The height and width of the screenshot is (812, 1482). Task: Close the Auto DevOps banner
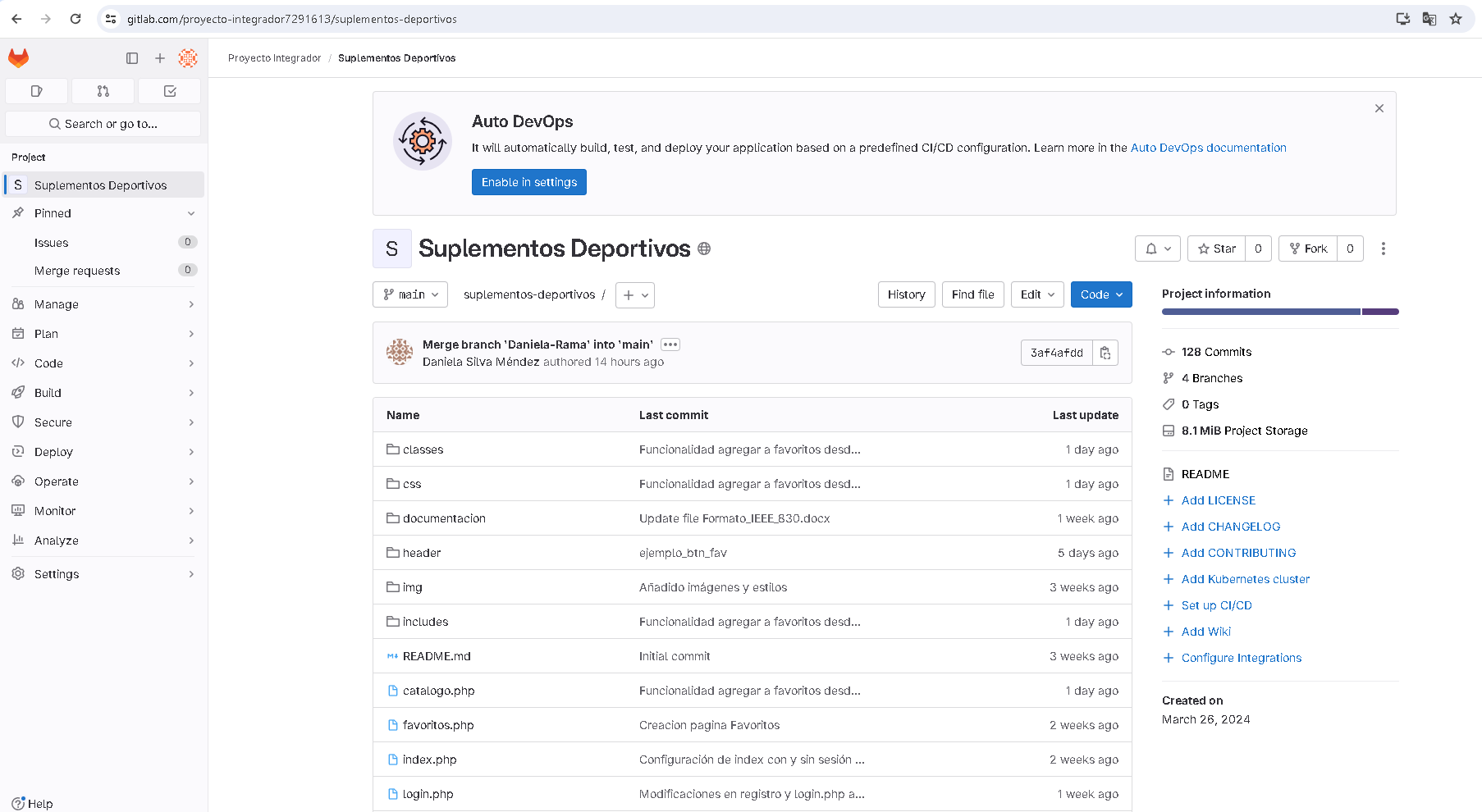click(x=1379, y=108)
